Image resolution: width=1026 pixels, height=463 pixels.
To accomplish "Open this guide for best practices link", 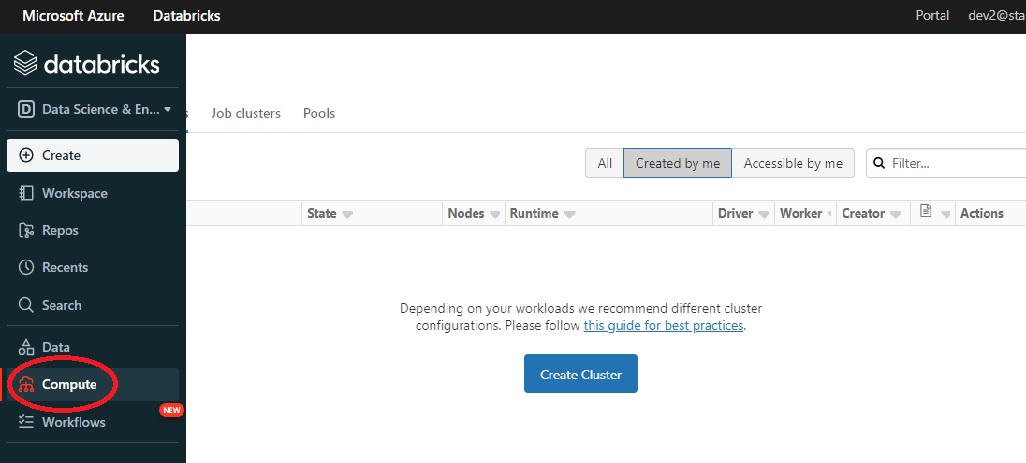I will point(664,326).
